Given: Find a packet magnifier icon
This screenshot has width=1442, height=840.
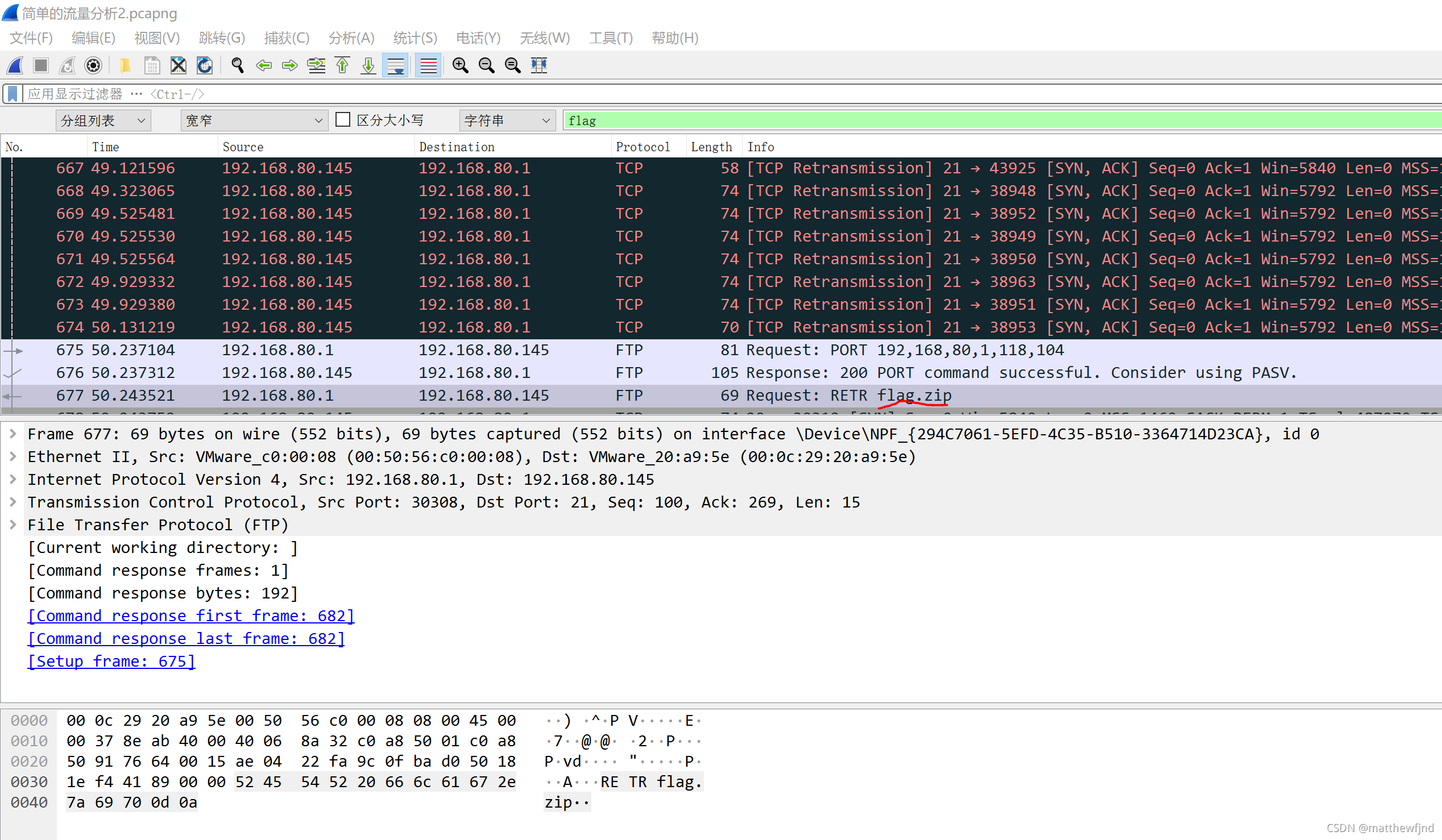Looking at the screenshot, I should [x=238, y=65].
